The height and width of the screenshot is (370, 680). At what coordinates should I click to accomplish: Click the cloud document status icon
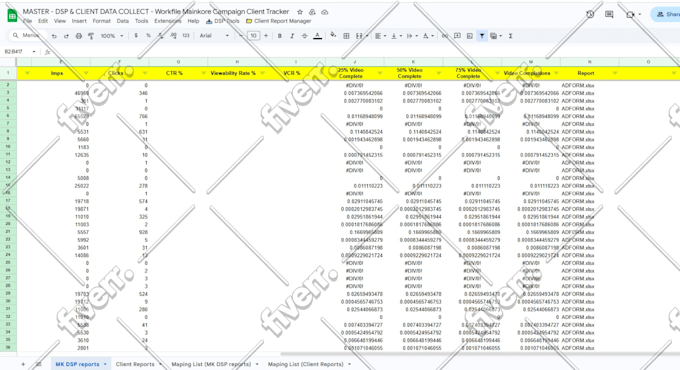(x=324, y=12)
